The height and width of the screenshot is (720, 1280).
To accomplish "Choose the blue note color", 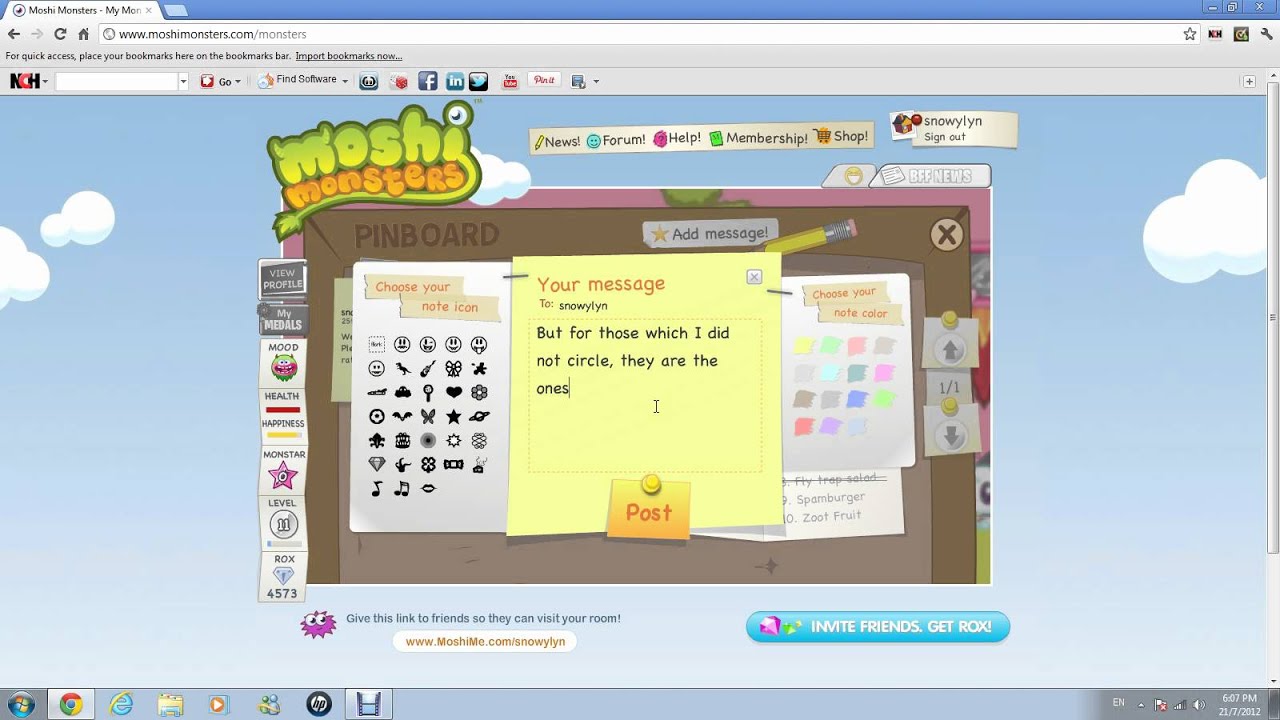I will (x=857, y=400).
